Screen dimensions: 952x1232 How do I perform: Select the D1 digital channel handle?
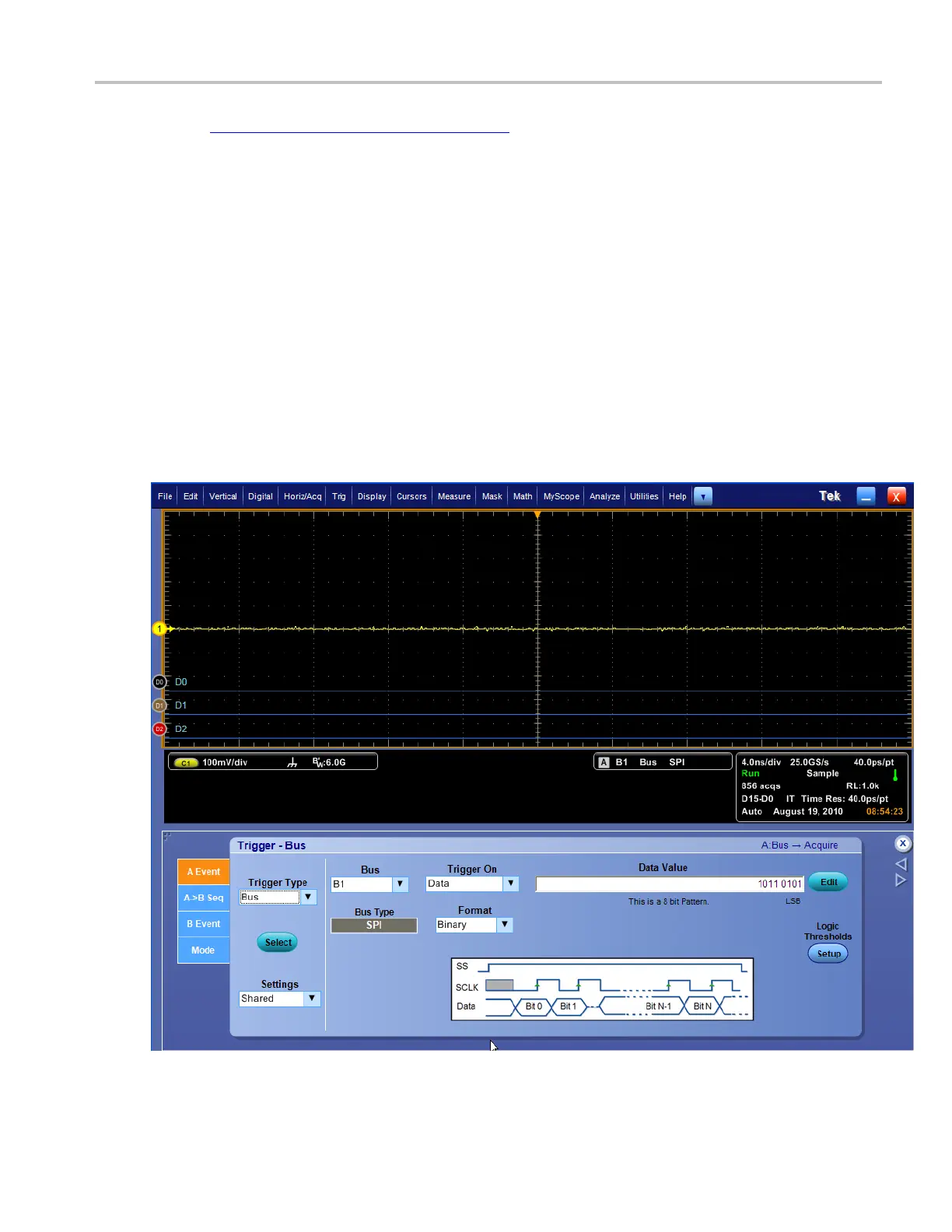tap(159, 705)
